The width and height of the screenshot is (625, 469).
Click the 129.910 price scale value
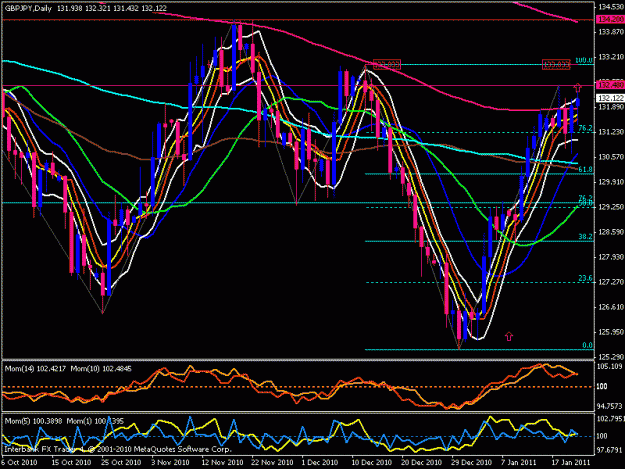[611, 182]
